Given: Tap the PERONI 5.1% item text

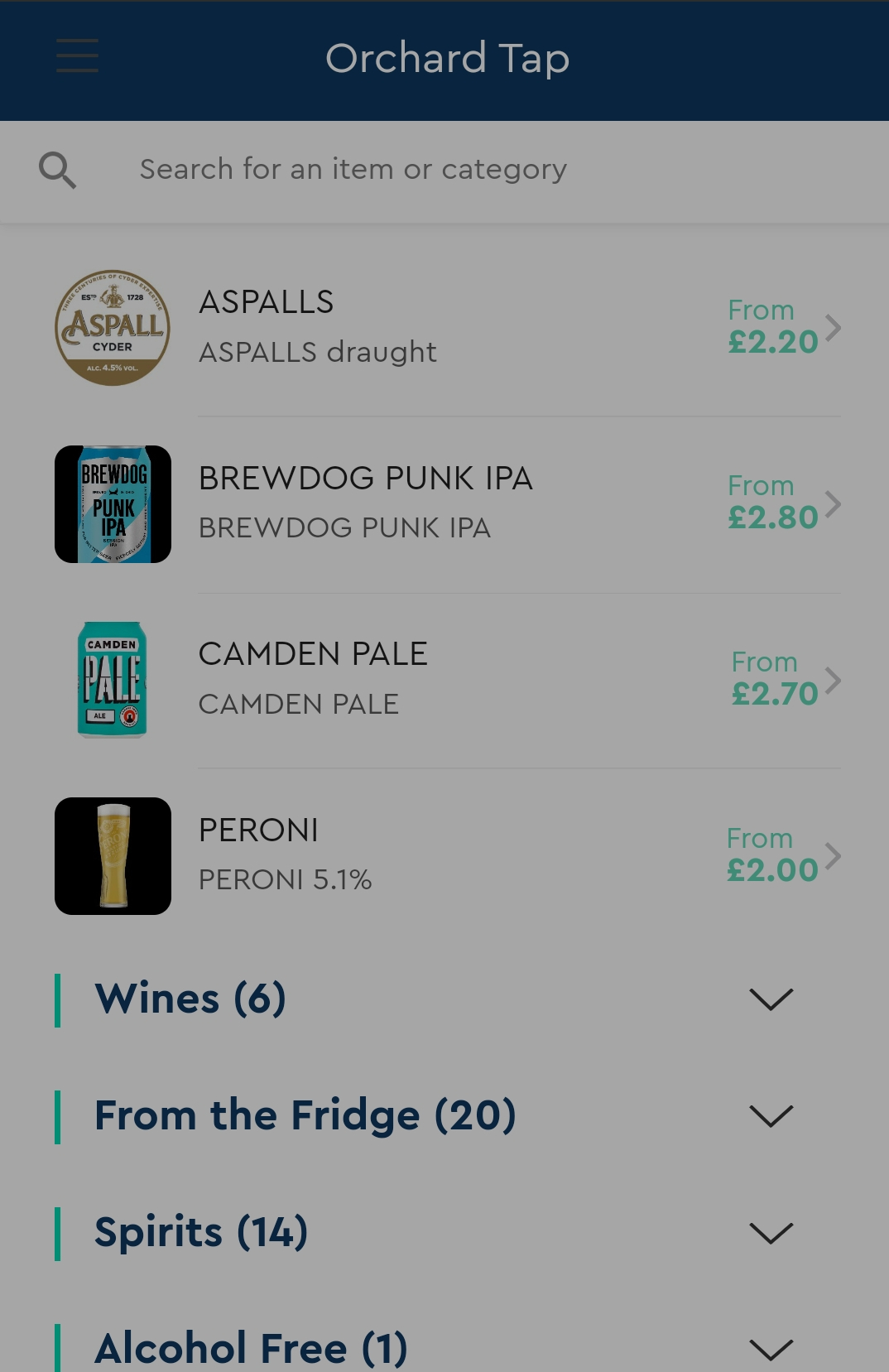Looking at the screenshot, I should (285, 879).
